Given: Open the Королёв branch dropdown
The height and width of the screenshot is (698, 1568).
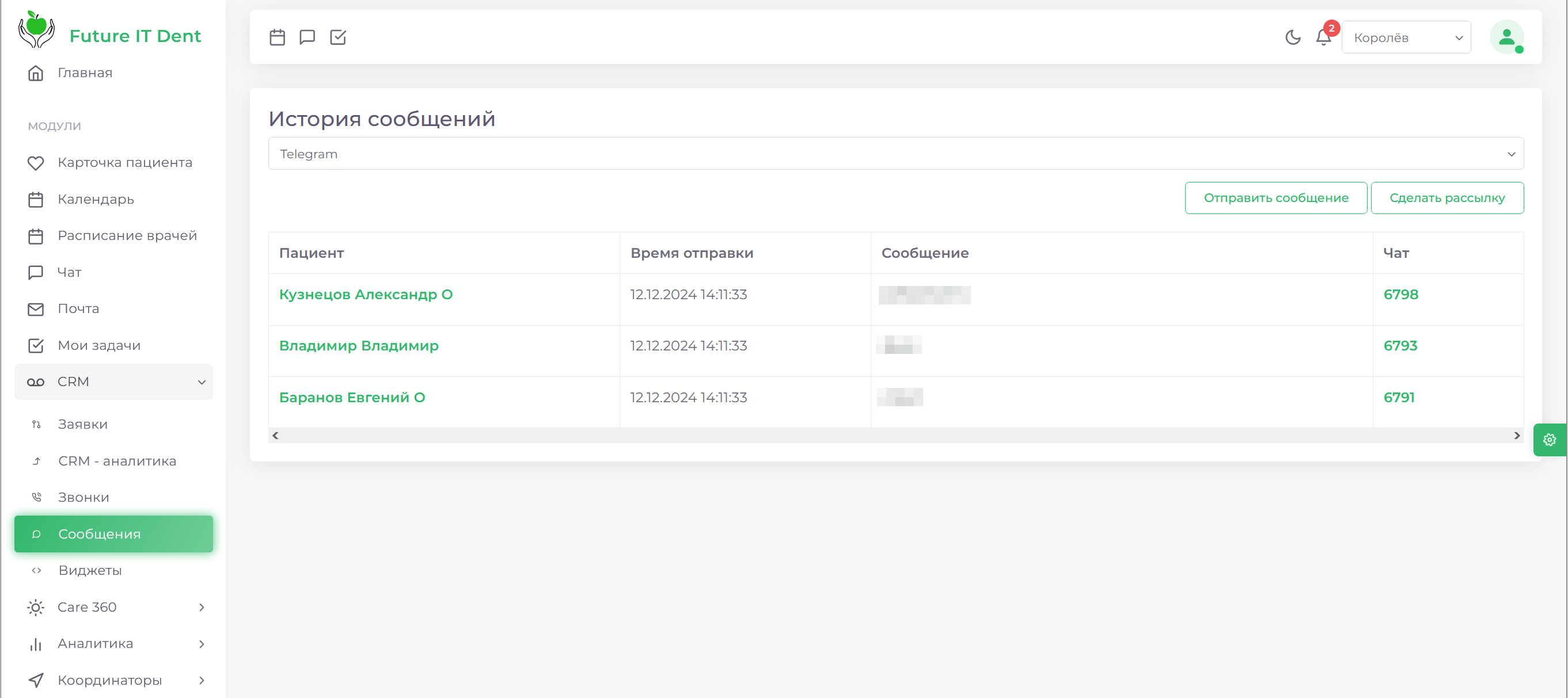Looking at the screenshot, I should tap(1406, 38).
